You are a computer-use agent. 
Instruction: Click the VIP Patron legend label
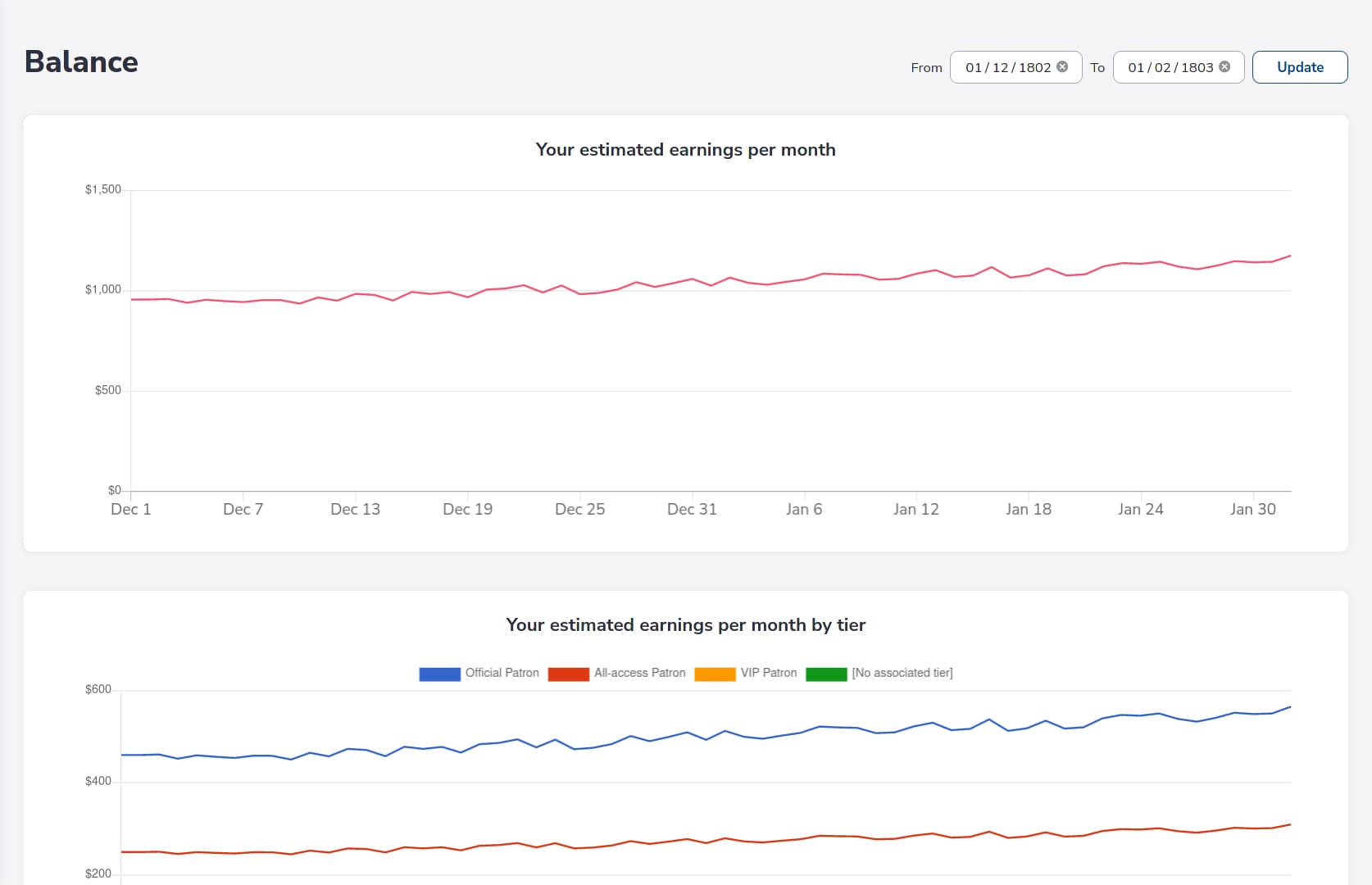pyautogui.click(x=769, y=673)
